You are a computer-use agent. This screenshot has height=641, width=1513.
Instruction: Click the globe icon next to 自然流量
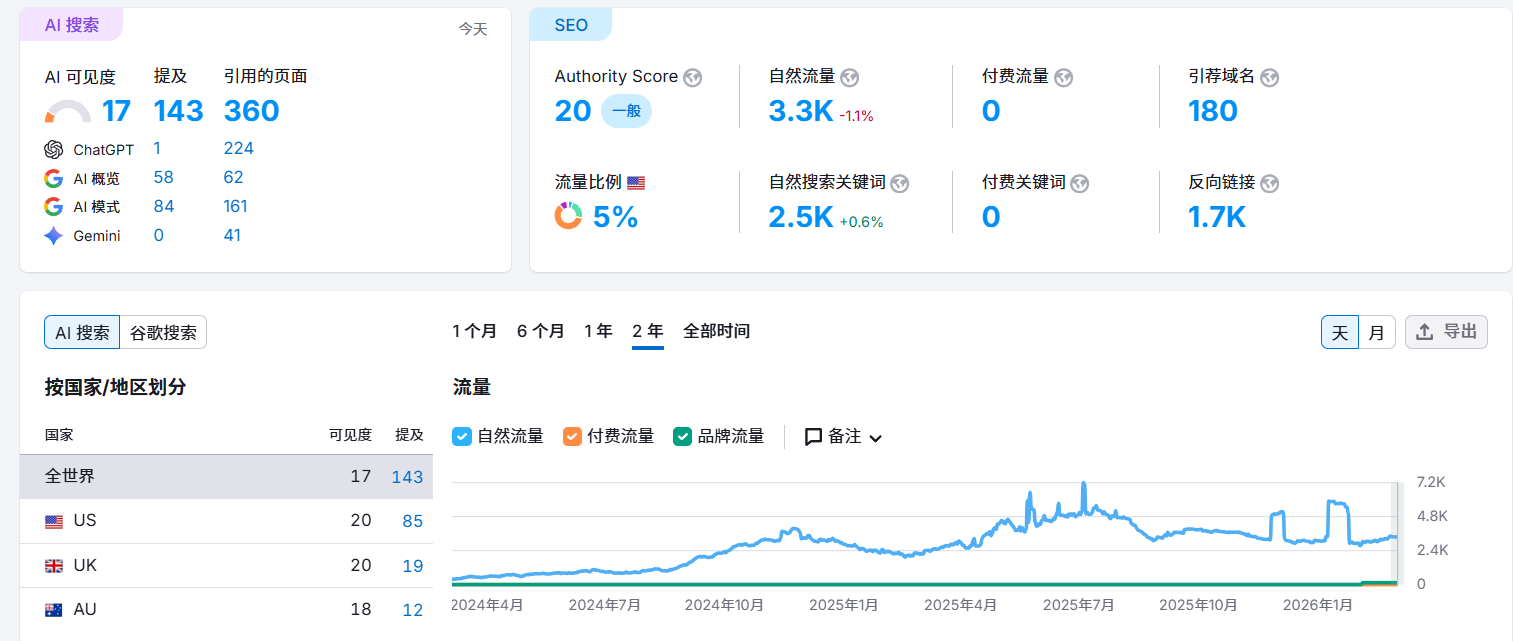click(x=850, y=78)
